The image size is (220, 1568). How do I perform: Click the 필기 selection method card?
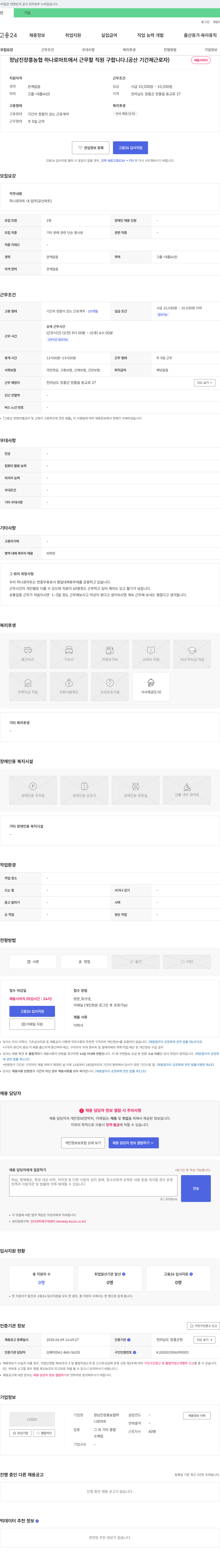coord(135,962)
